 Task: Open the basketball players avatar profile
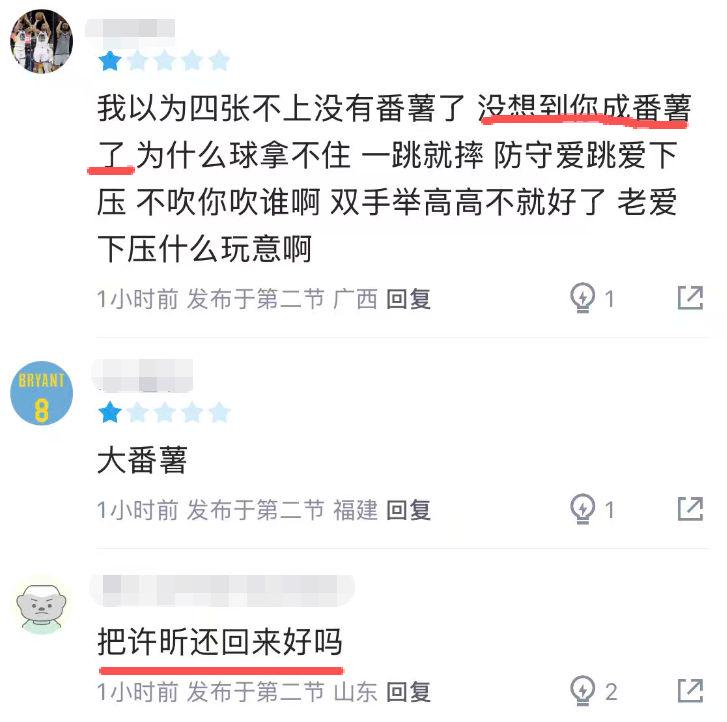point(41,41)
